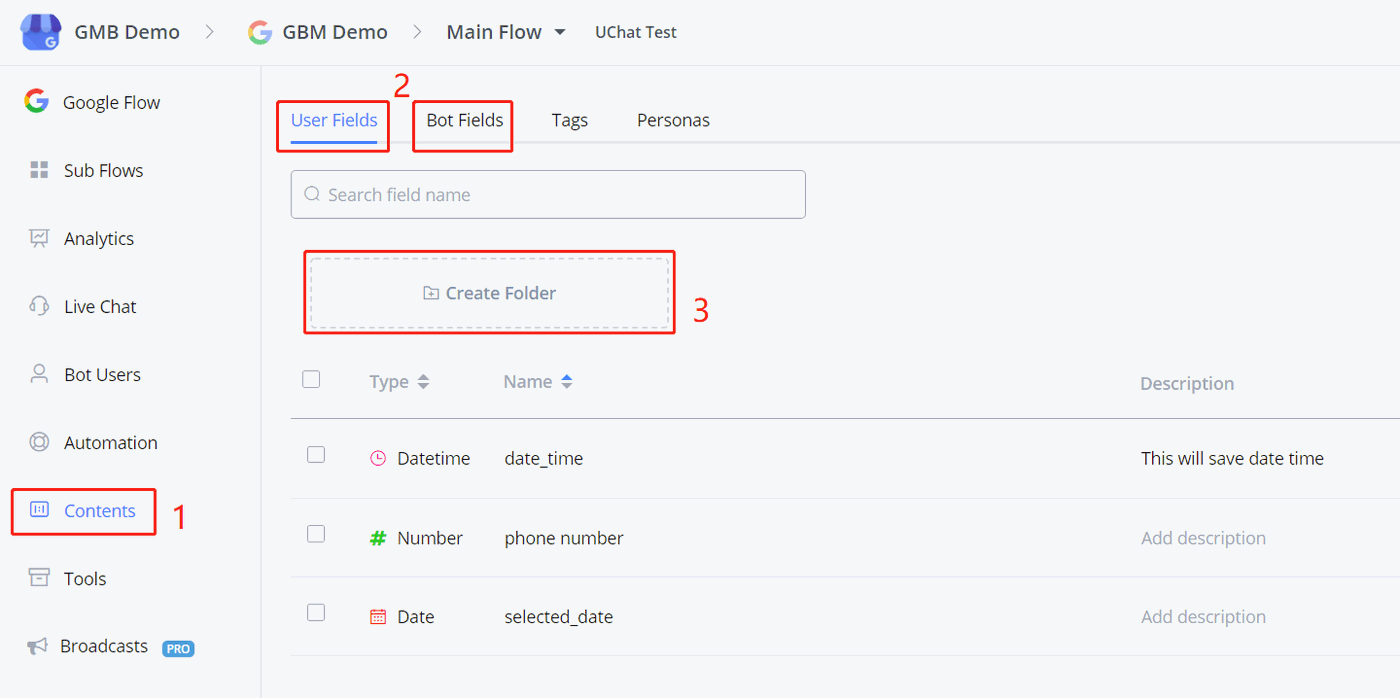Image resolution: width=1400 pixels, height=698 pixels.
Task: Open the Personas tab
Action: click(673, 121)
